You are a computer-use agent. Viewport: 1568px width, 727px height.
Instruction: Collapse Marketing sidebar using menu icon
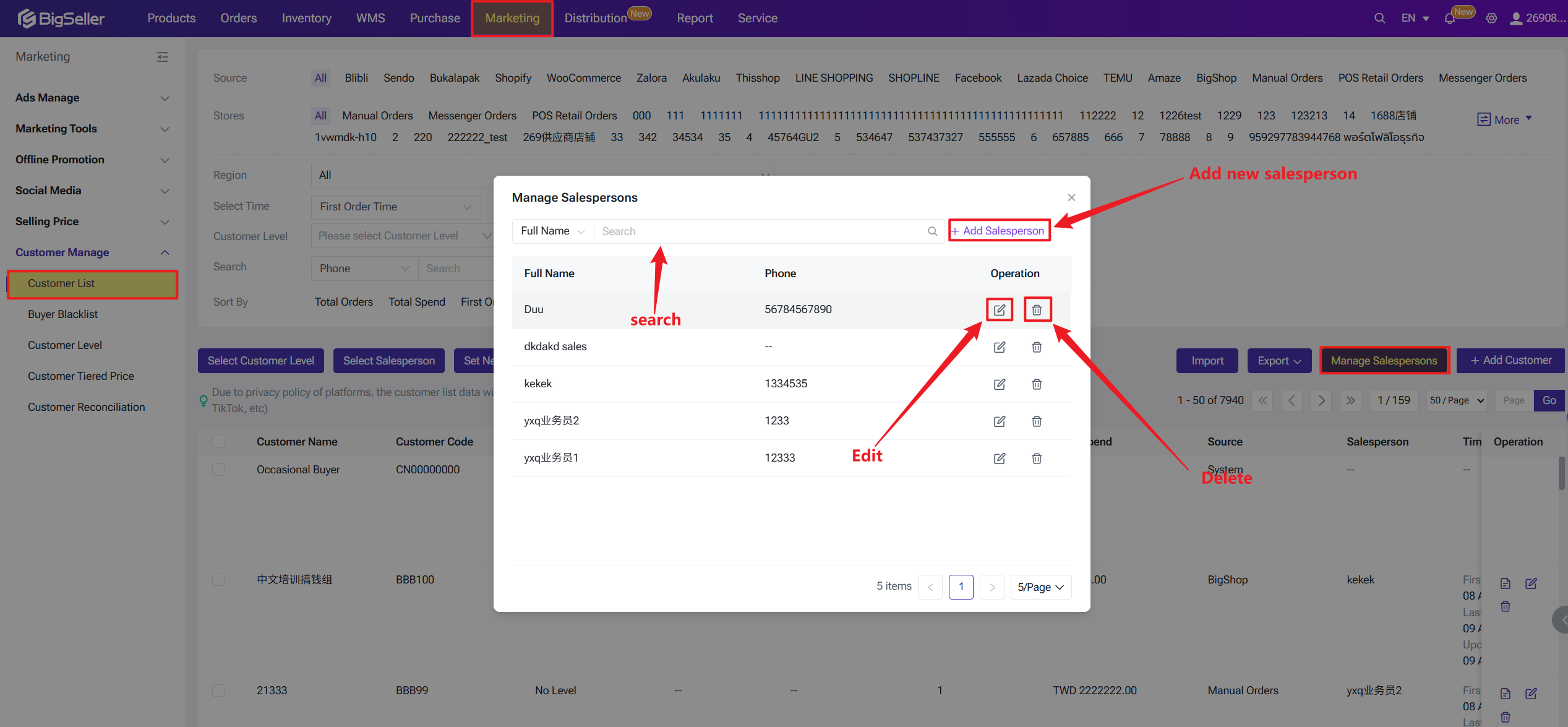click(162, 57)
